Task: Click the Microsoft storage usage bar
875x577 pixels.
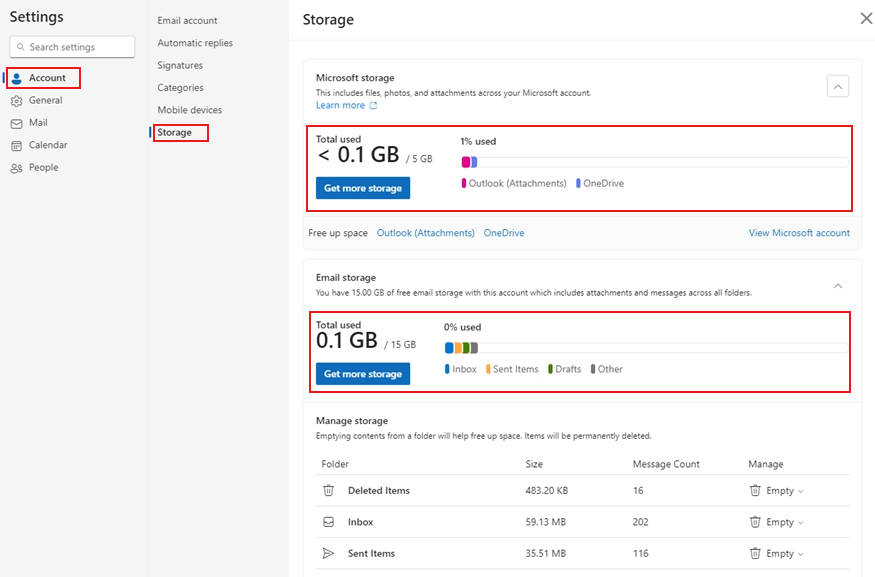Action: (655, 162)
